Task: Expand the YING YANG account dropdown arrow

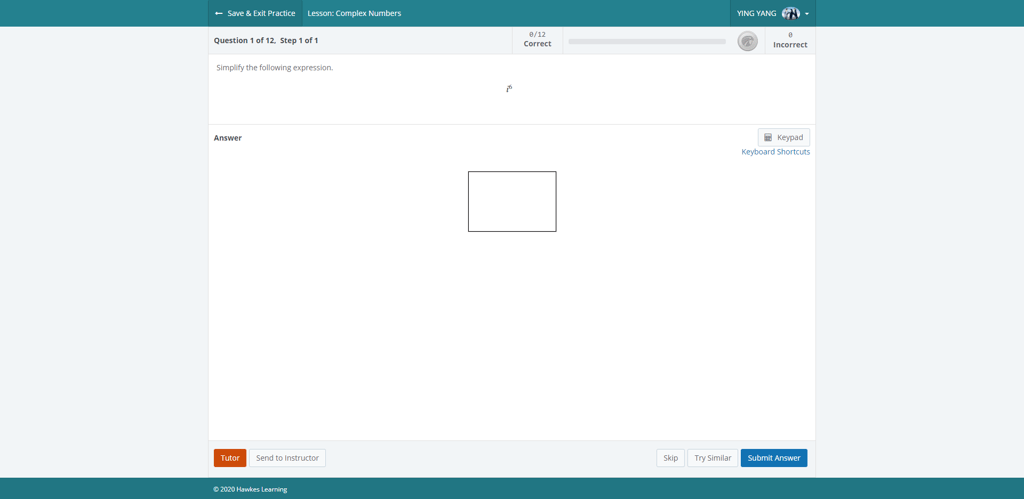Action: tap(807, 14)
